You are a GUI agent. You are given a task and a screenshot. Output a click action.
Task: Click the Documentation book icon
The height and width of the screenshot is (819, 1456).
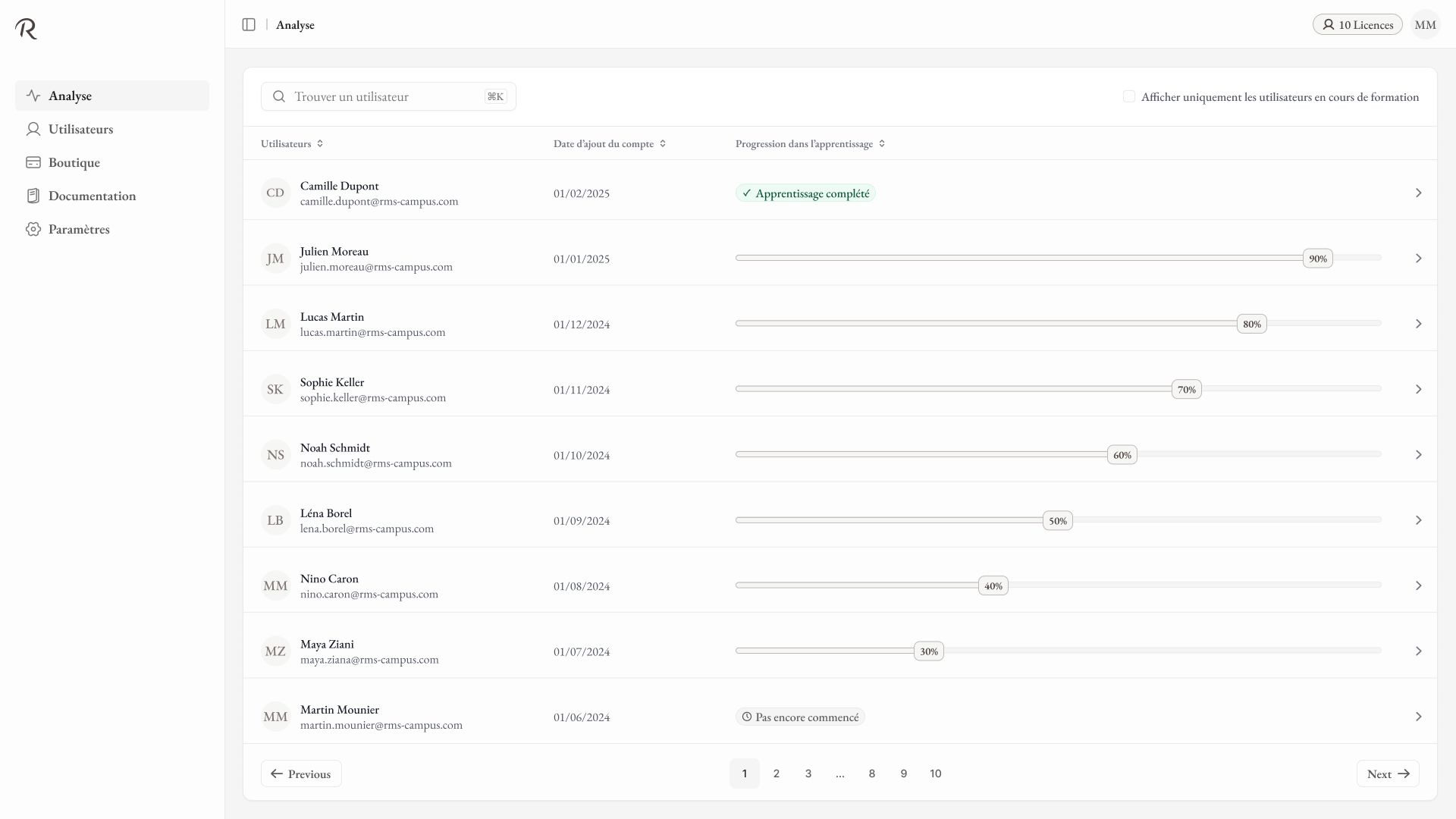click(33, 196)
